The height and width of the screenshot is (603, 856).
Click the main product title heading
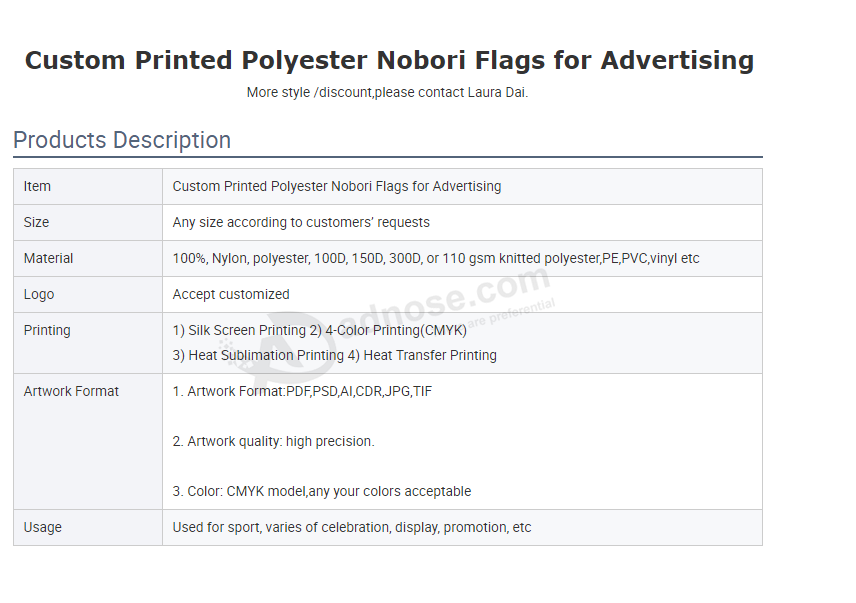(389, 61)
